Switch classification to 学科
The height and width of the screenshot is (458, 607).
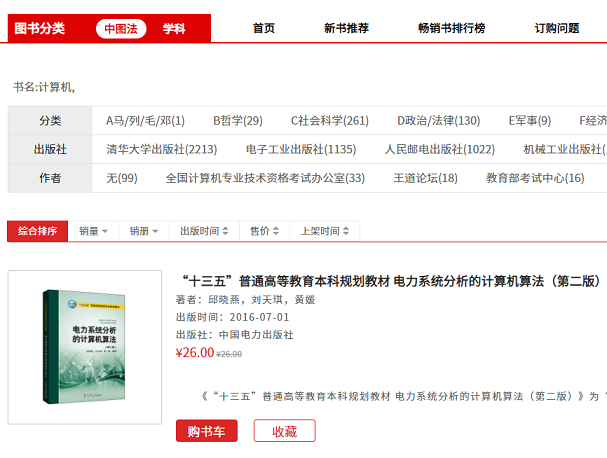click(174, 28)
